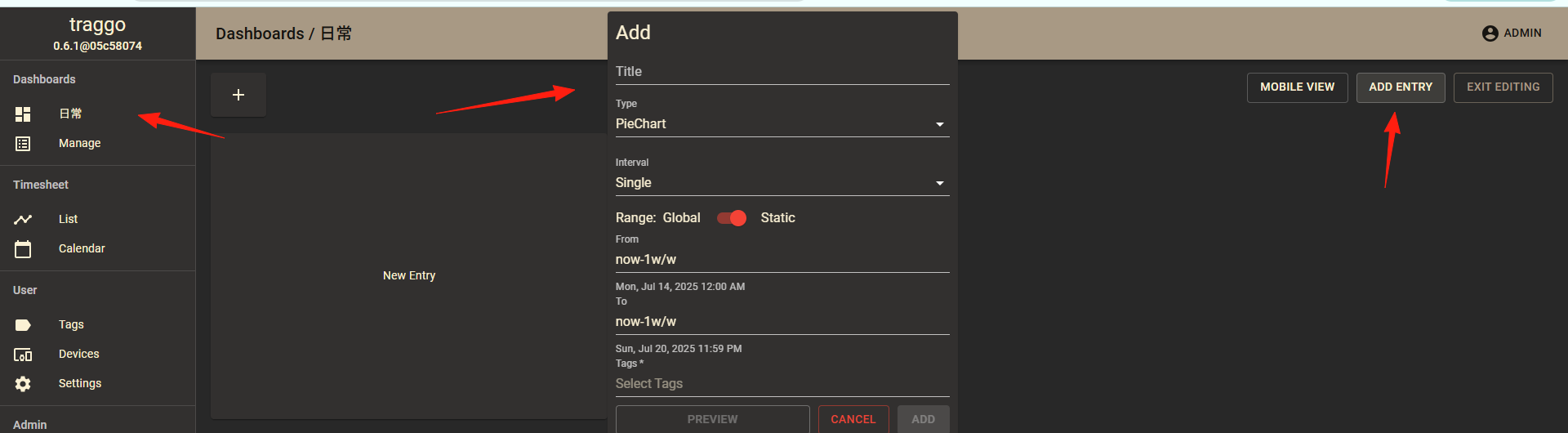Image resolution: width=1568 pixels, height=433 pixels.
Task: Click the traggo app title
Action: coord(98,25)
